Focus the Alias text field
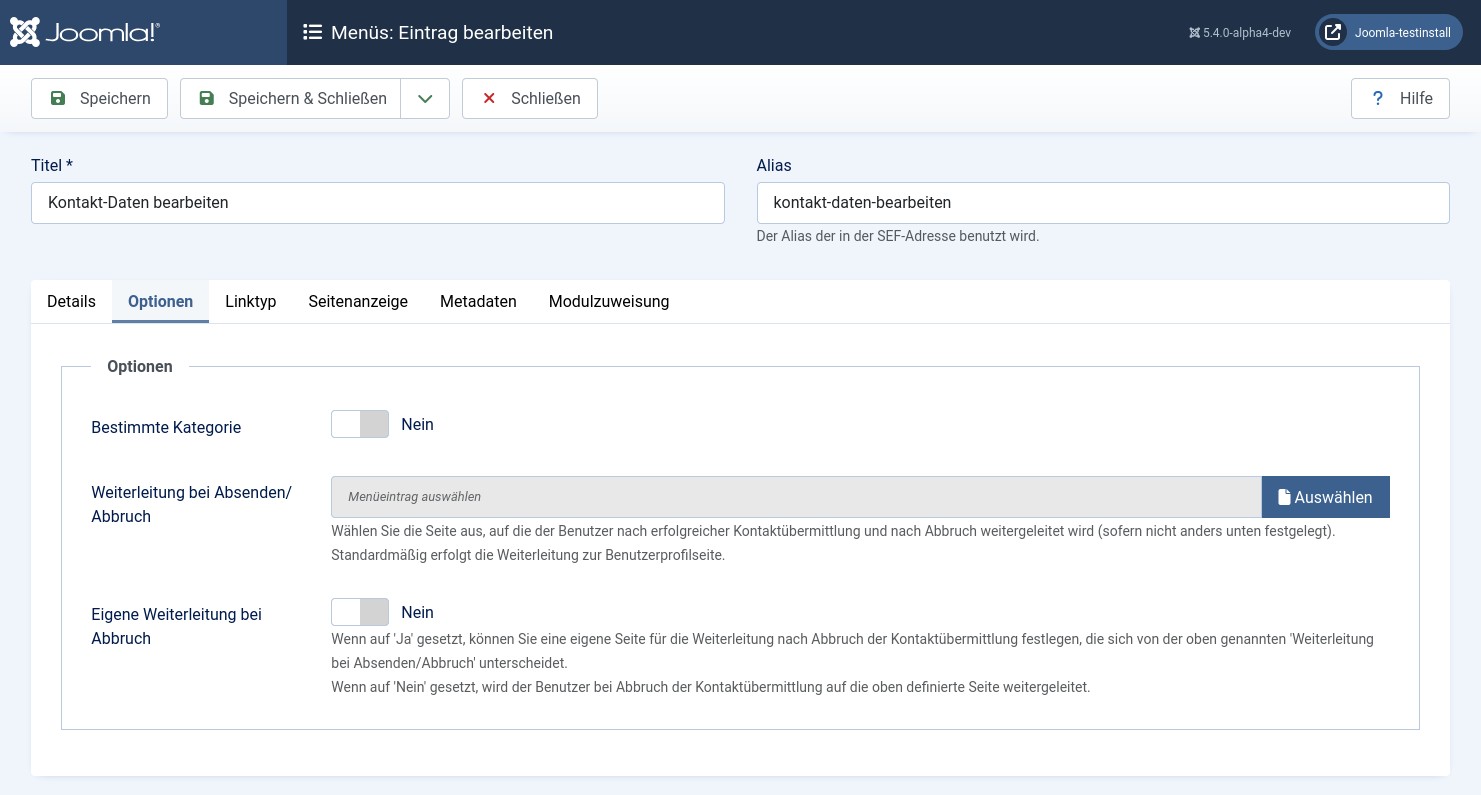The height and width of the screenshot is (795, 1481). (1102, 203)
